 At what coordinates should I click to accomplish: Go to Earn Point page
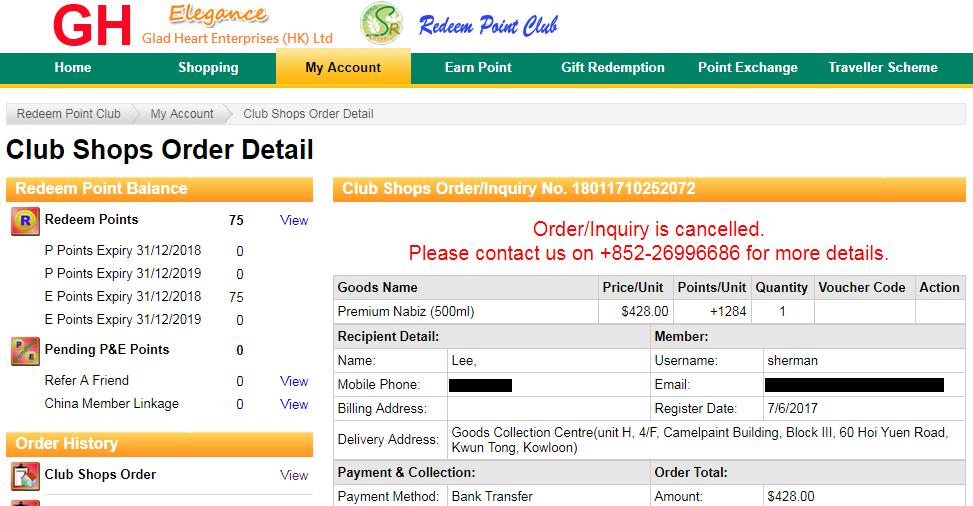click(478, 68)
